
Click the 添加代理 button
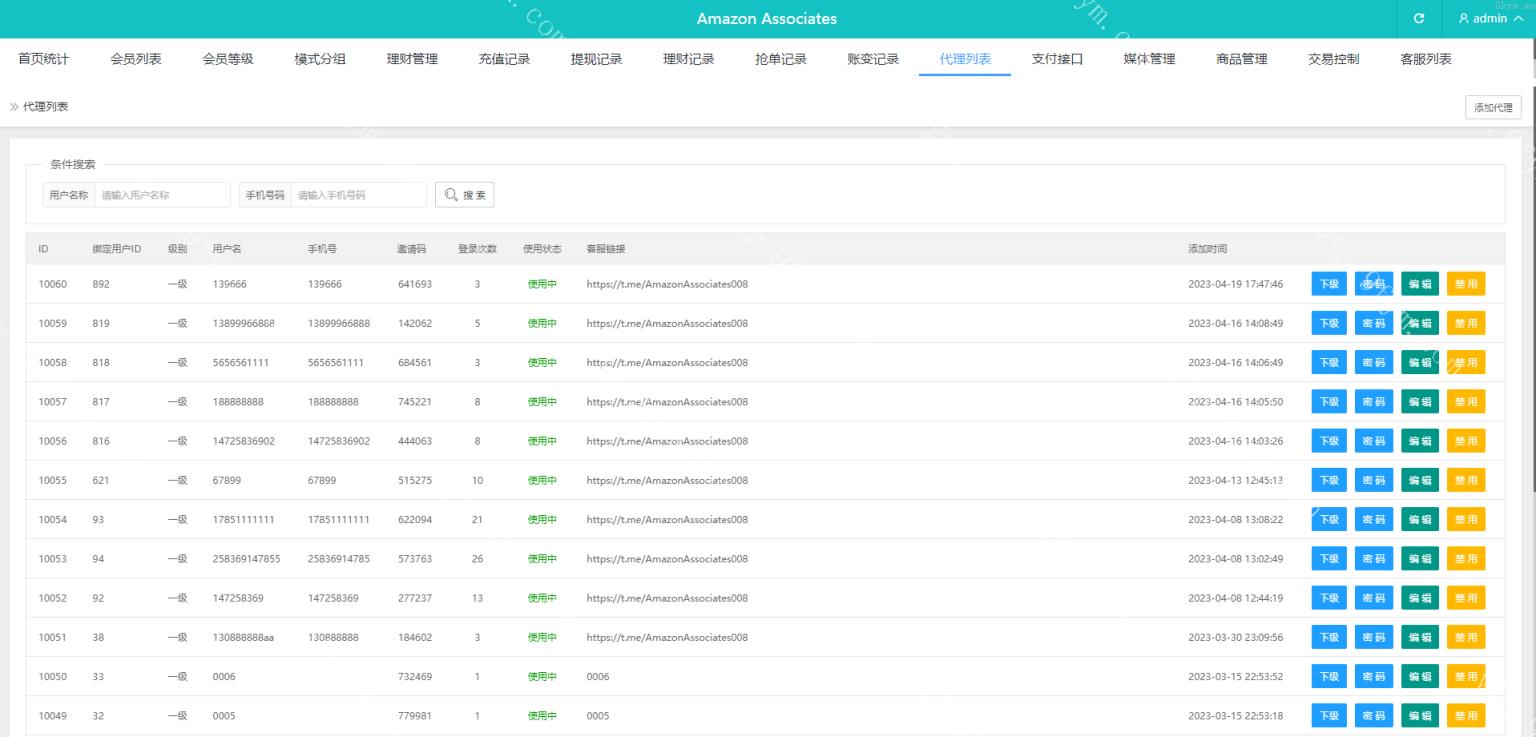click(x=1493, y=108)
